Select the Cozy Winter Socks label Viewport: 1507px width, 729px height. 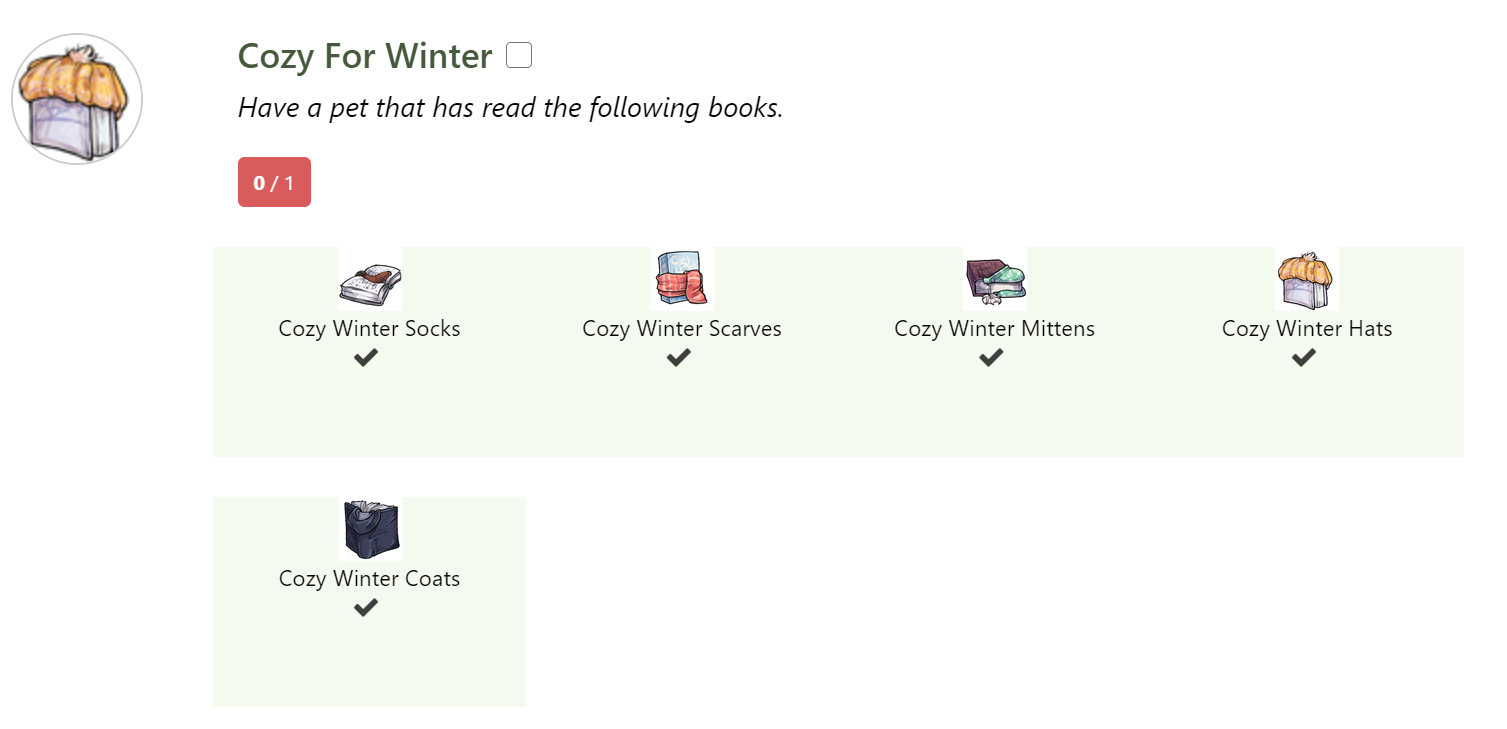click(370, 329)
